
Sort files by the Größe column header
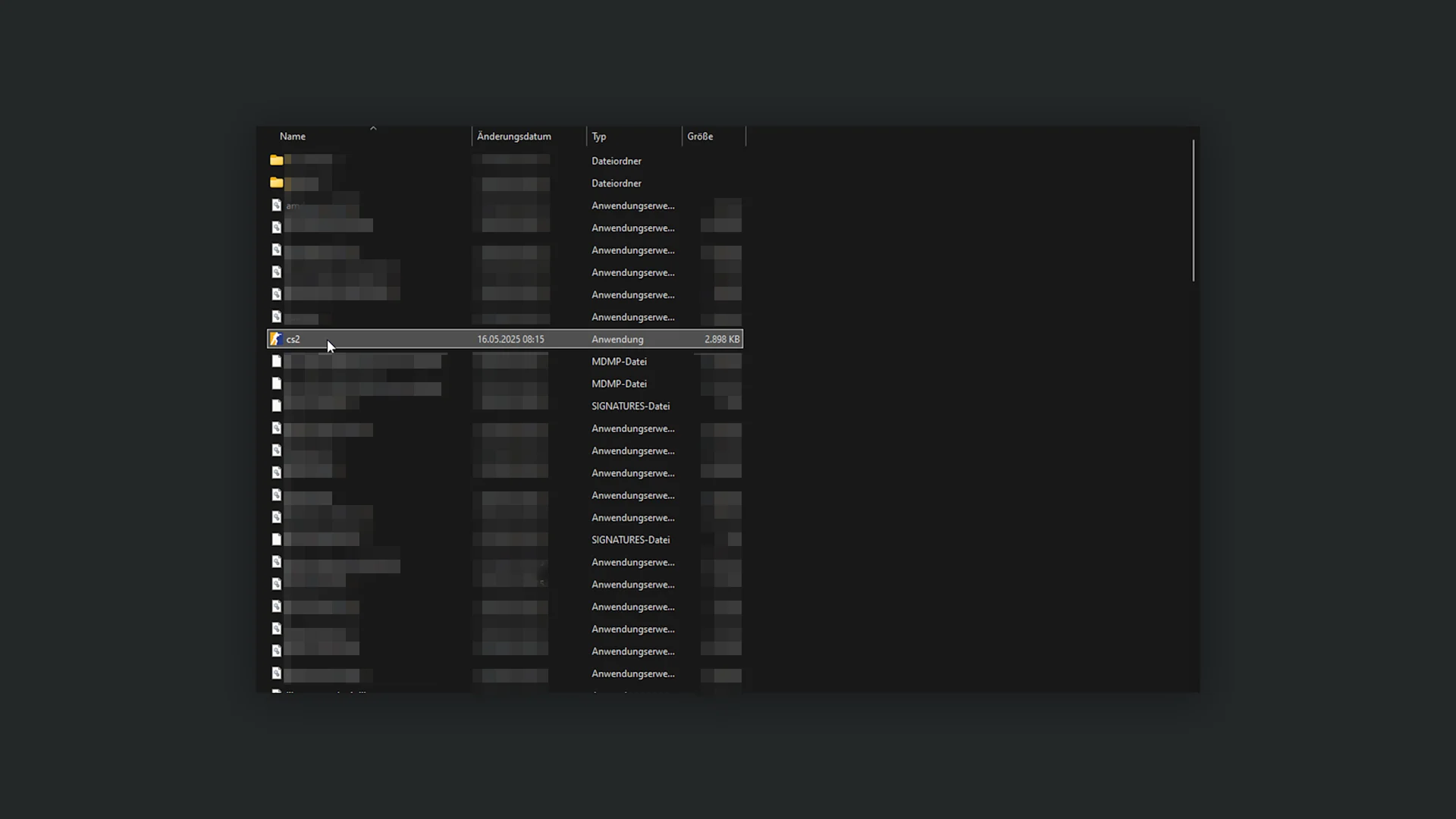pyautogui.click(x=700, y=136)
